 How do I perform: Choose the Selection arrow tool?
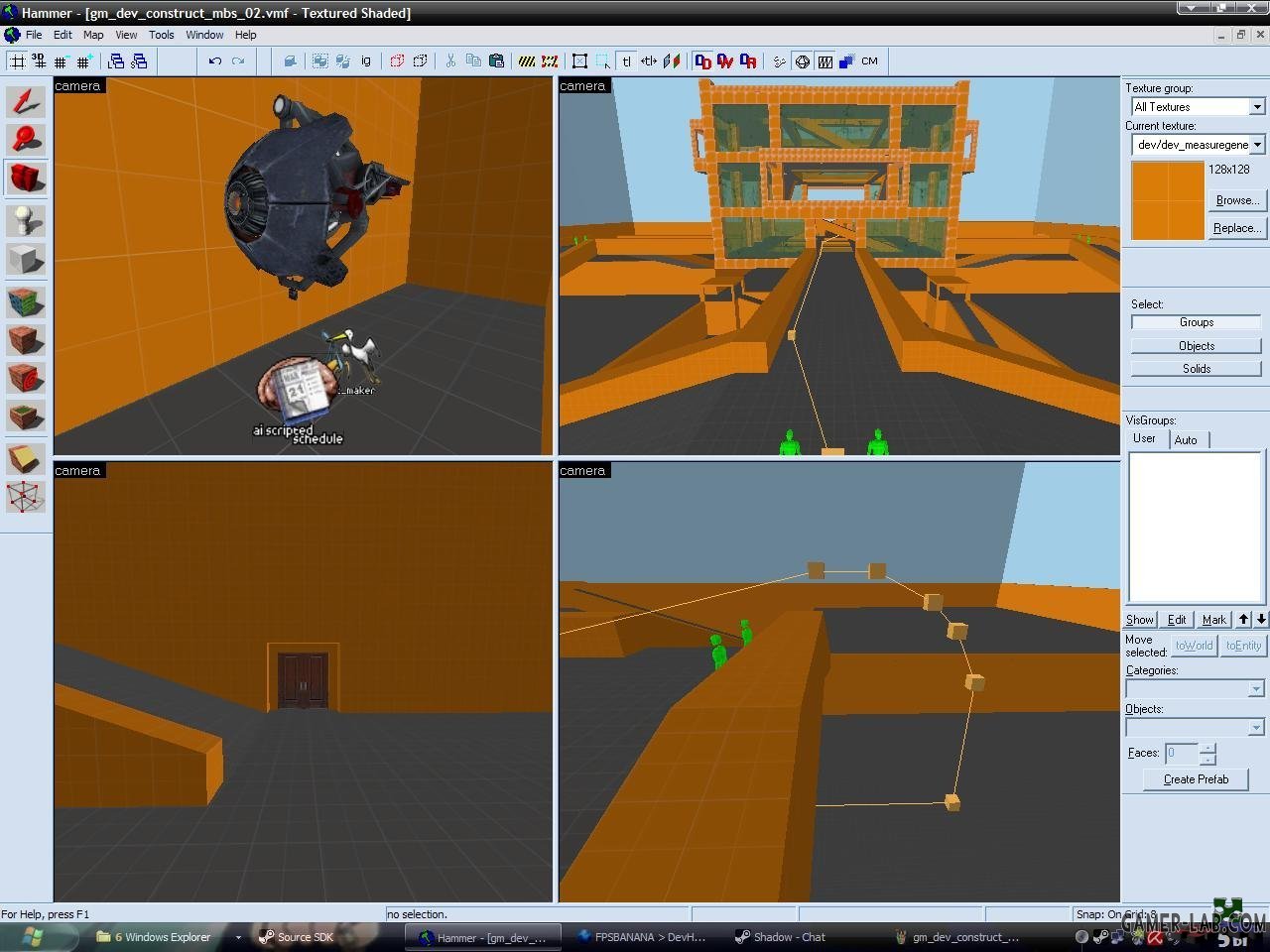[26, 102]
